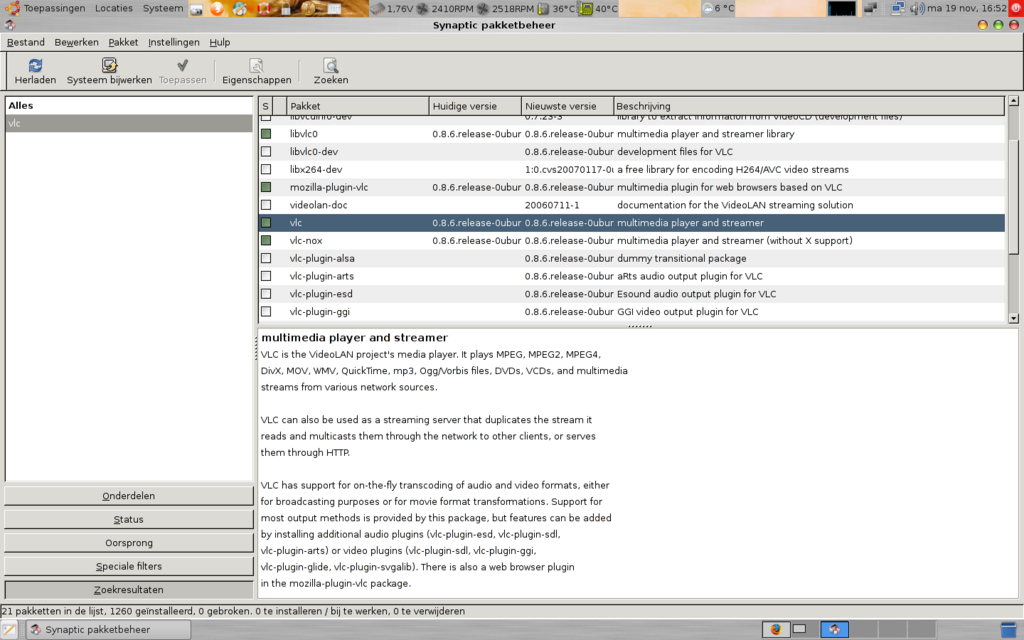Image resolution: width=1024 pixels, height=640 pixels.
Task: Sort the list by Pakket column header
Action: tap(357, 106)
